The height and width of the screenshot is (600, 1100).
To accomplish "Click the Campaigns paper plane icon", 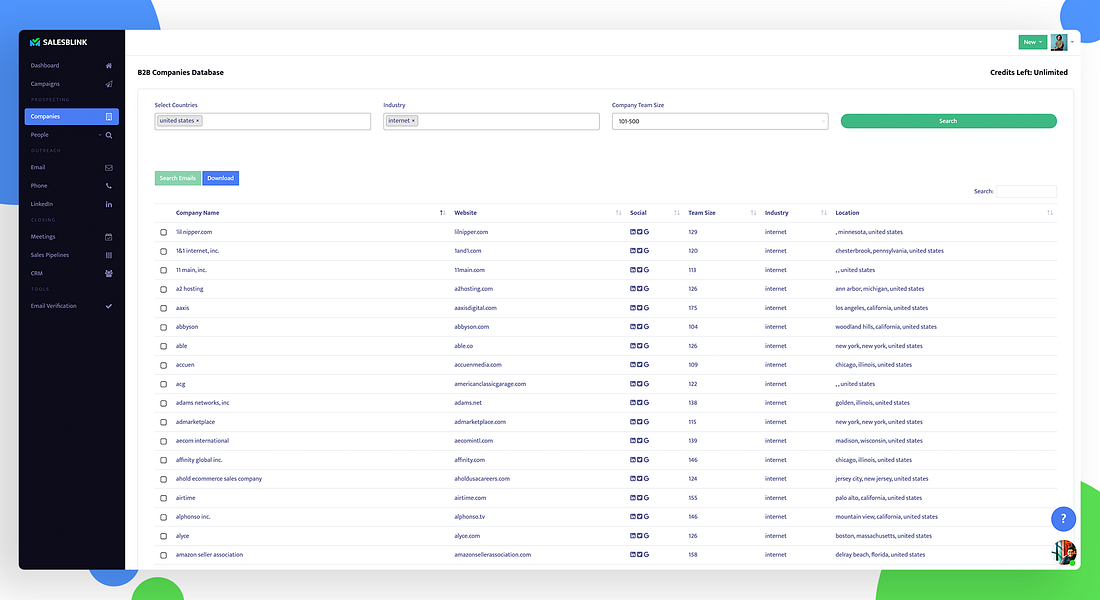I will pyautogui.click(x=109, y=84).
